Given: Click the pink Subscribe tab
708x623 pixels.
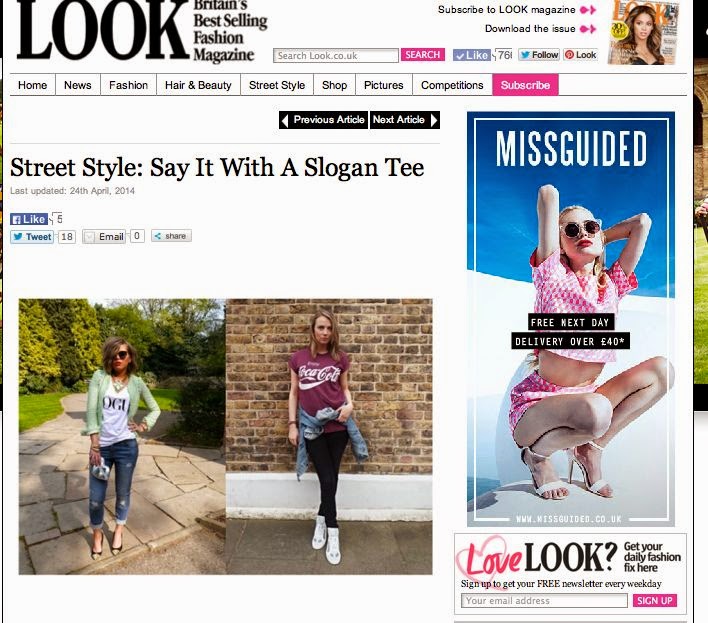Looking at the screenshot, I should [525, 85].
